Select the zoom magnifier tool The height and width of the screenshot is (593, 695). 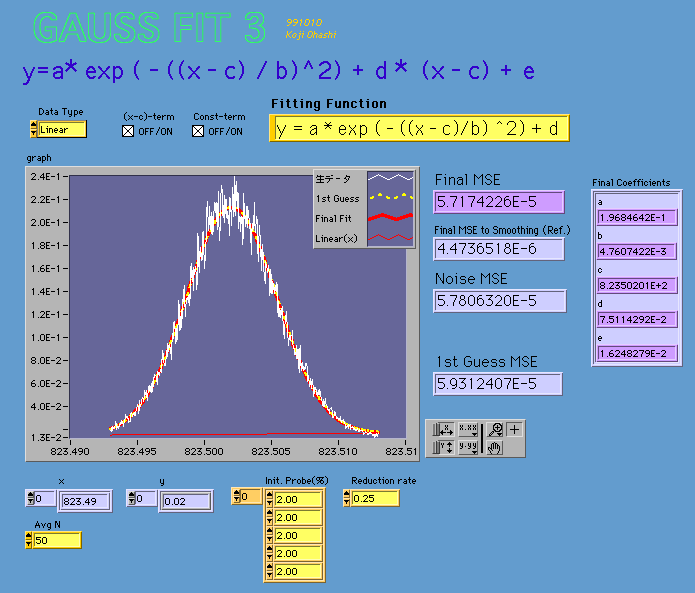point(494,429)
